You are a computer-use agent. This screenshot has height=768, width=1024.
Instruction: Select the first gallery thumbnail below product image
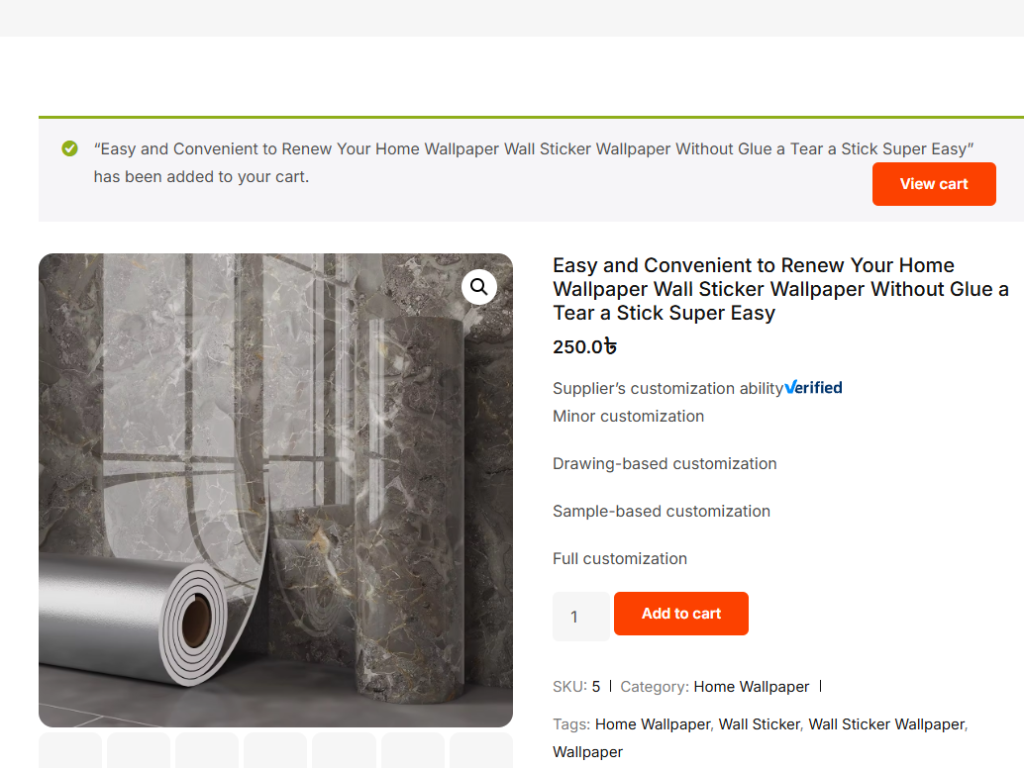coord(70,751)
